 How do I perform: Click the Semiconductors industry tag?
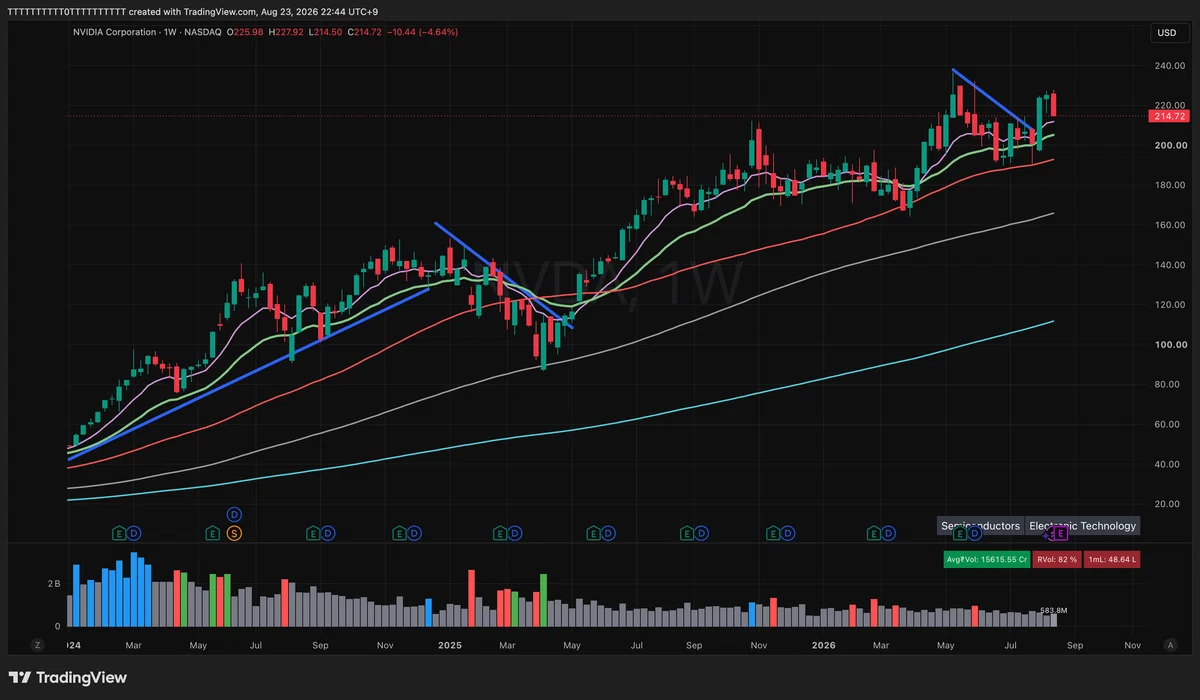(x=981, y=526)
